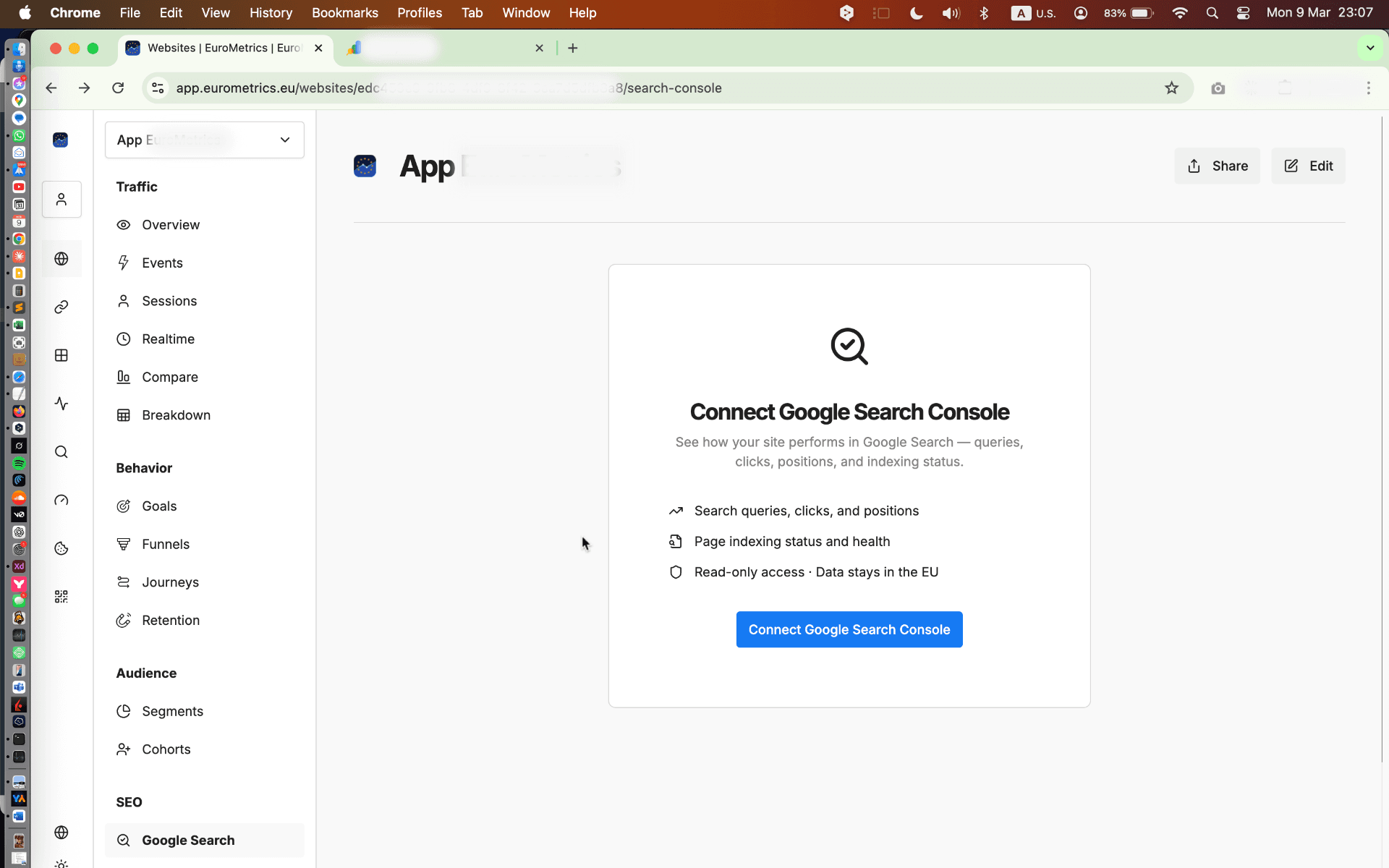This screenshot has width=1389, height=868.
Task: Open the Chrome three-dot menu
Action: 1368,88
